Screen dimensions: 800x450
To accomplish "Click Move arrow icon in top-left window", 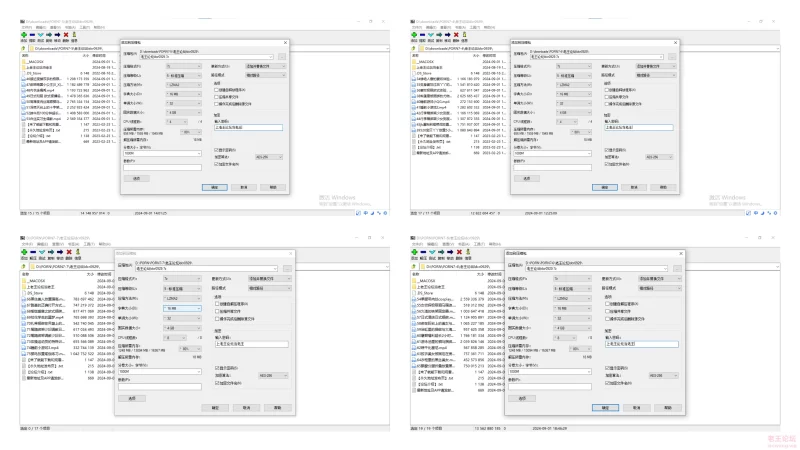I will tap(57, 35).
